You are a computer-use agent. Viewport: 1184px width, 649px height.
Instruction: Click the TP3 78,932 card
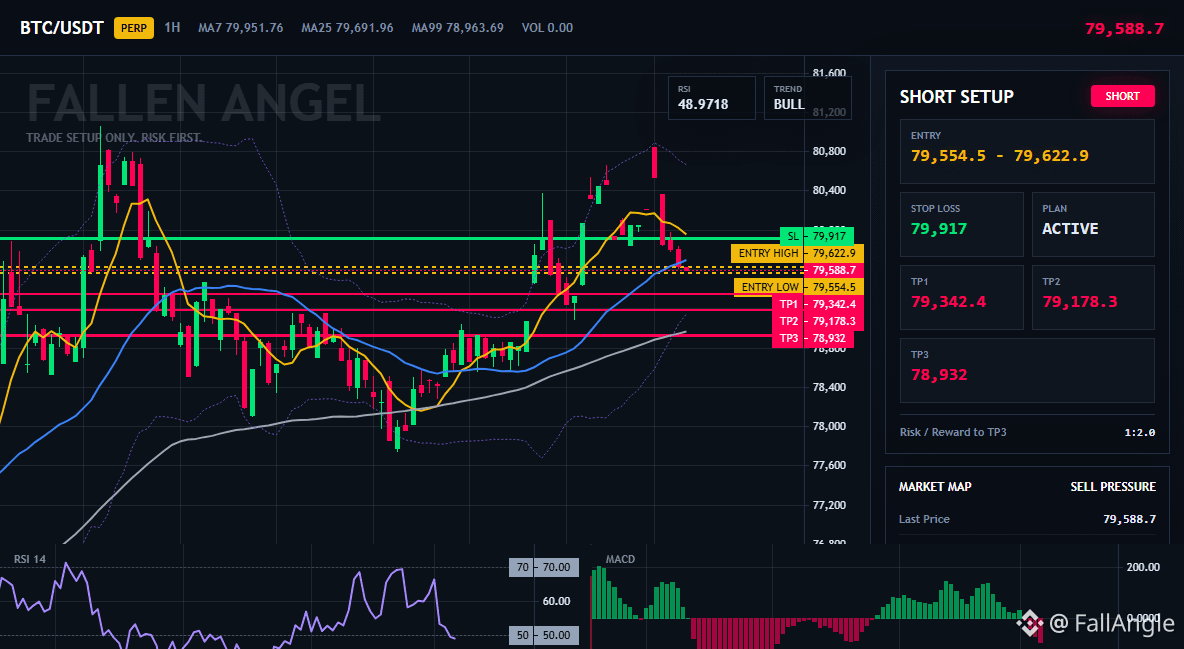(x=1027, y=370)
